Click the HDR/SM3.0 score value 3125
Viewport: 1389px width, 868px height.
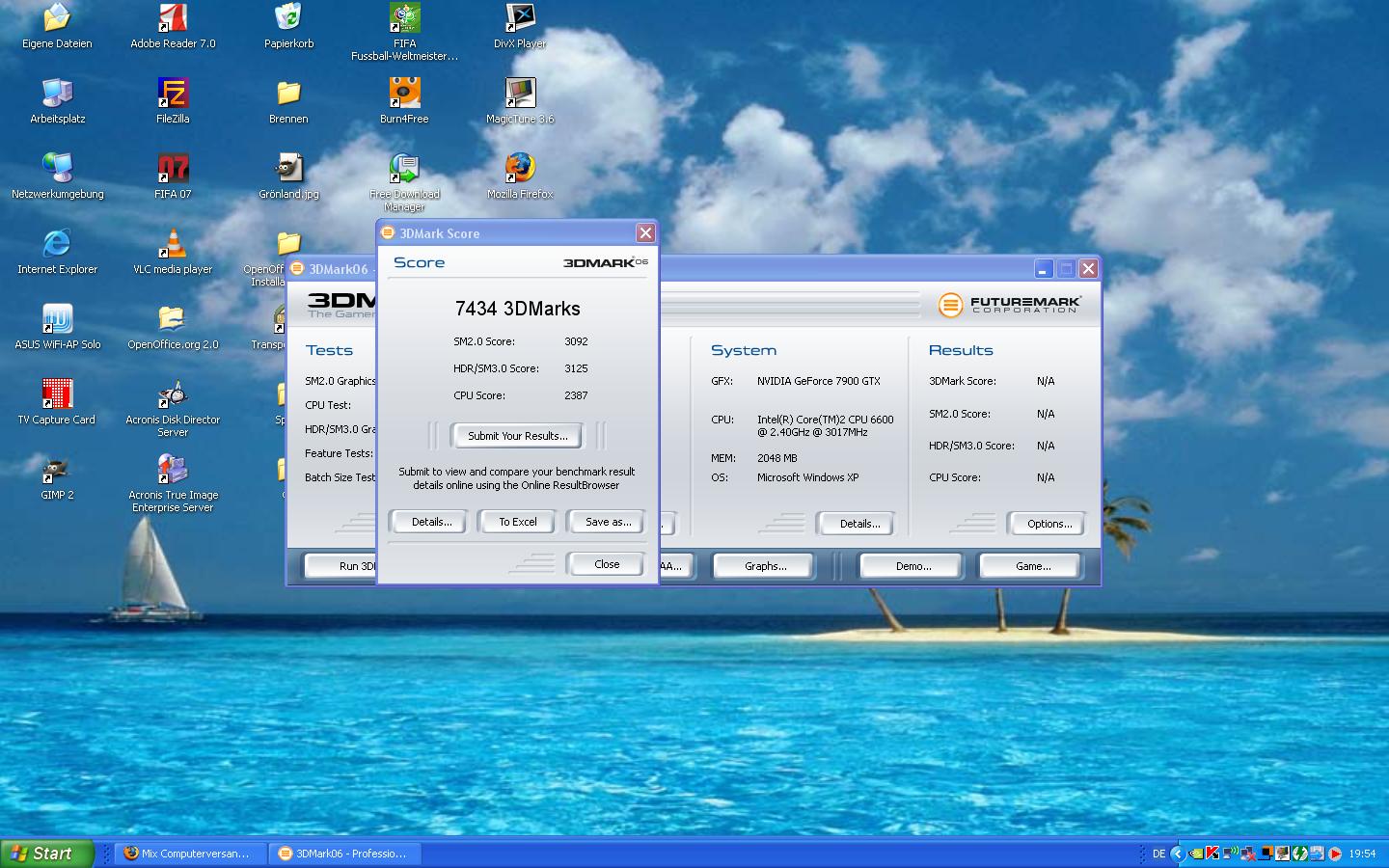576,368
